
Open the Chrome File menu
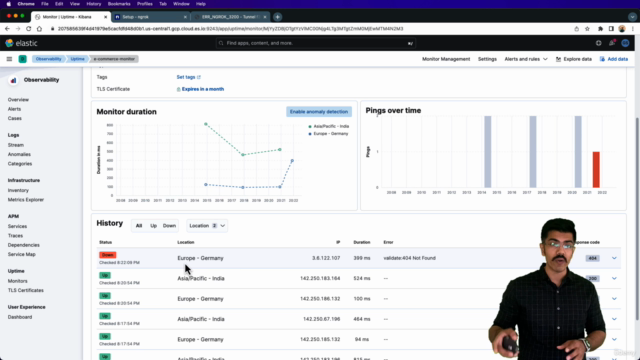[44, 4]
